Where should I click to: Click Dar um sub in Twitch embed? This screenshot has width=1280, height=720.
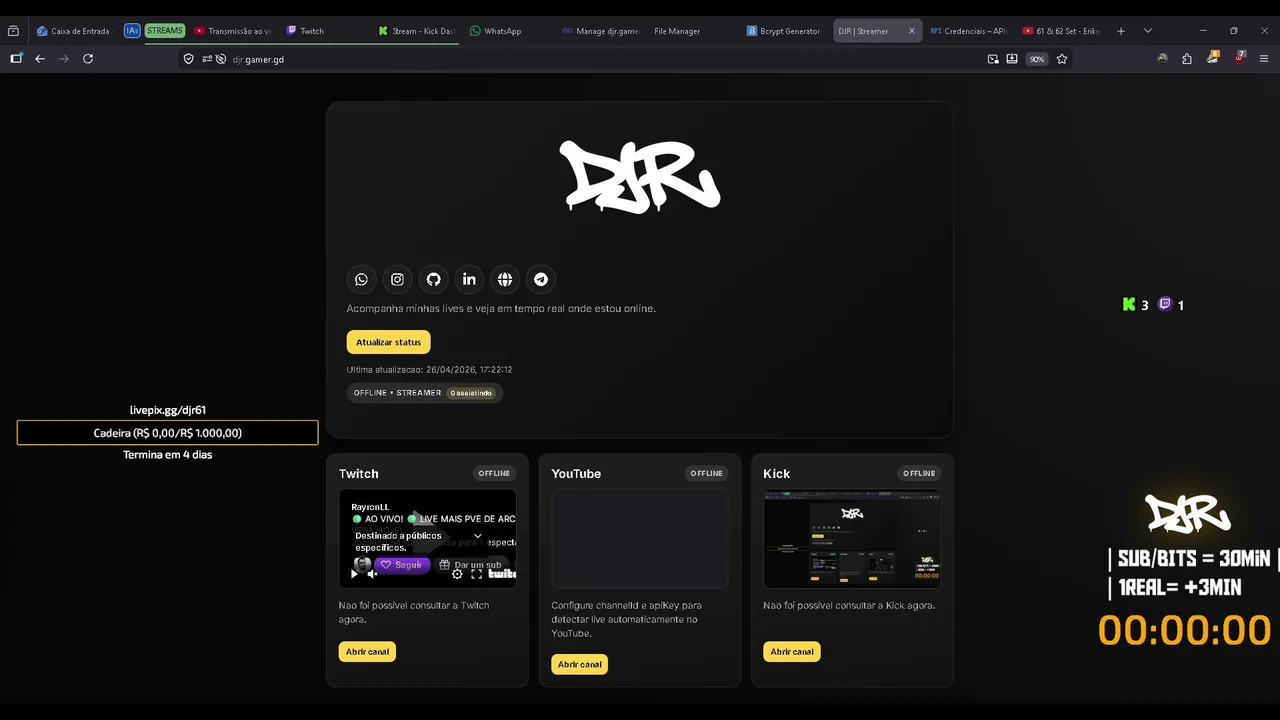470,565
